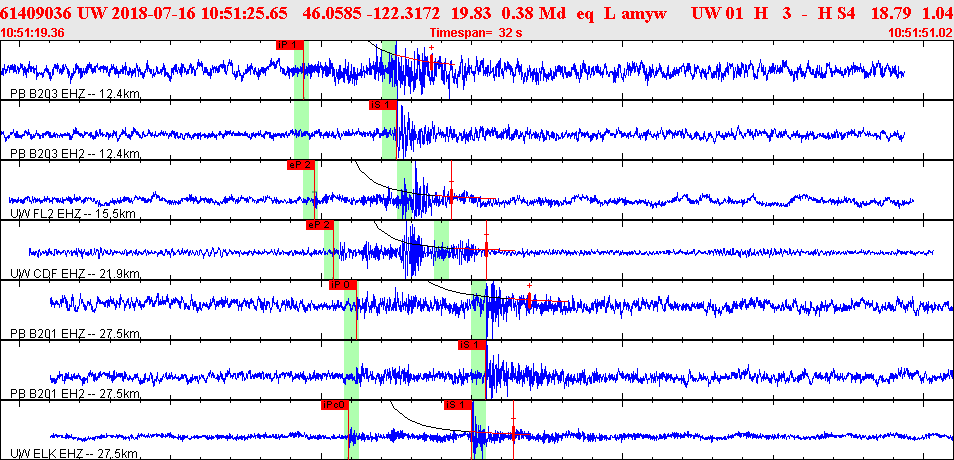Click the amyw text in the header

[x=644, y=14]
